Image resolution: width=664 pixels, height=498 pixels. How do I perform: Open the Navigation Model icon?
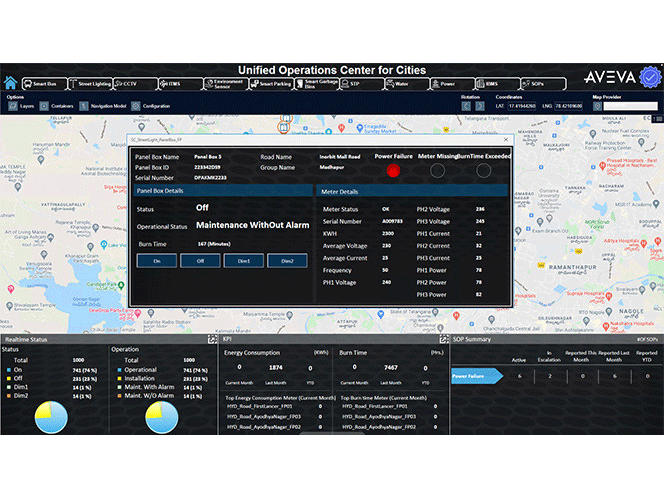[82, 105]
